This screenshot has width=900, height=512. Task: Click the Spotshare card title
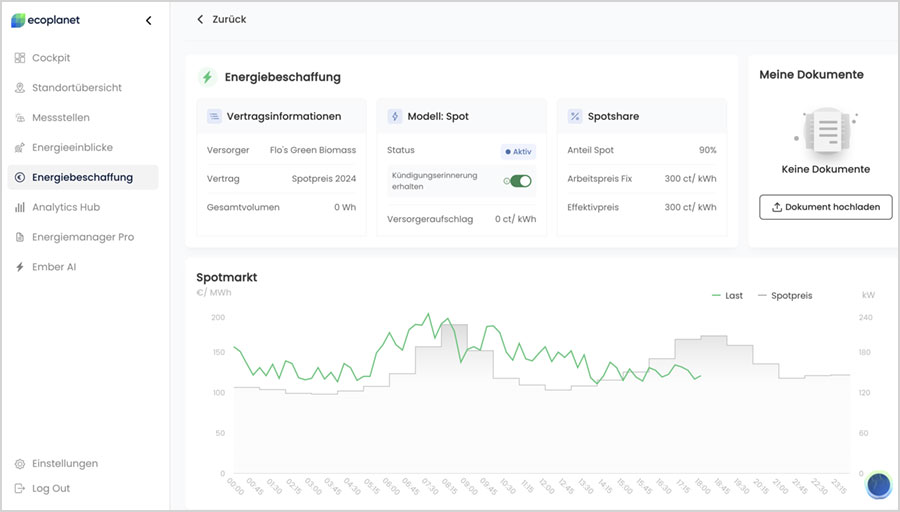pyautogui.click(x=614, y=117)
